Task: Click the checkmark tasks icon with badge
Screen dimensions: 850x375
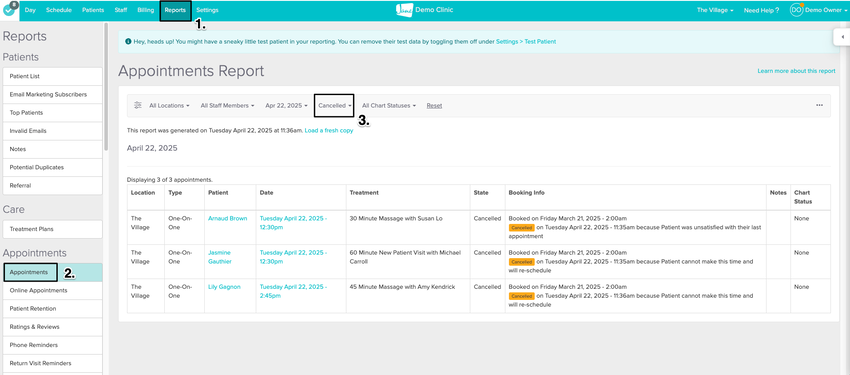Action: click(x=9, y=10)
